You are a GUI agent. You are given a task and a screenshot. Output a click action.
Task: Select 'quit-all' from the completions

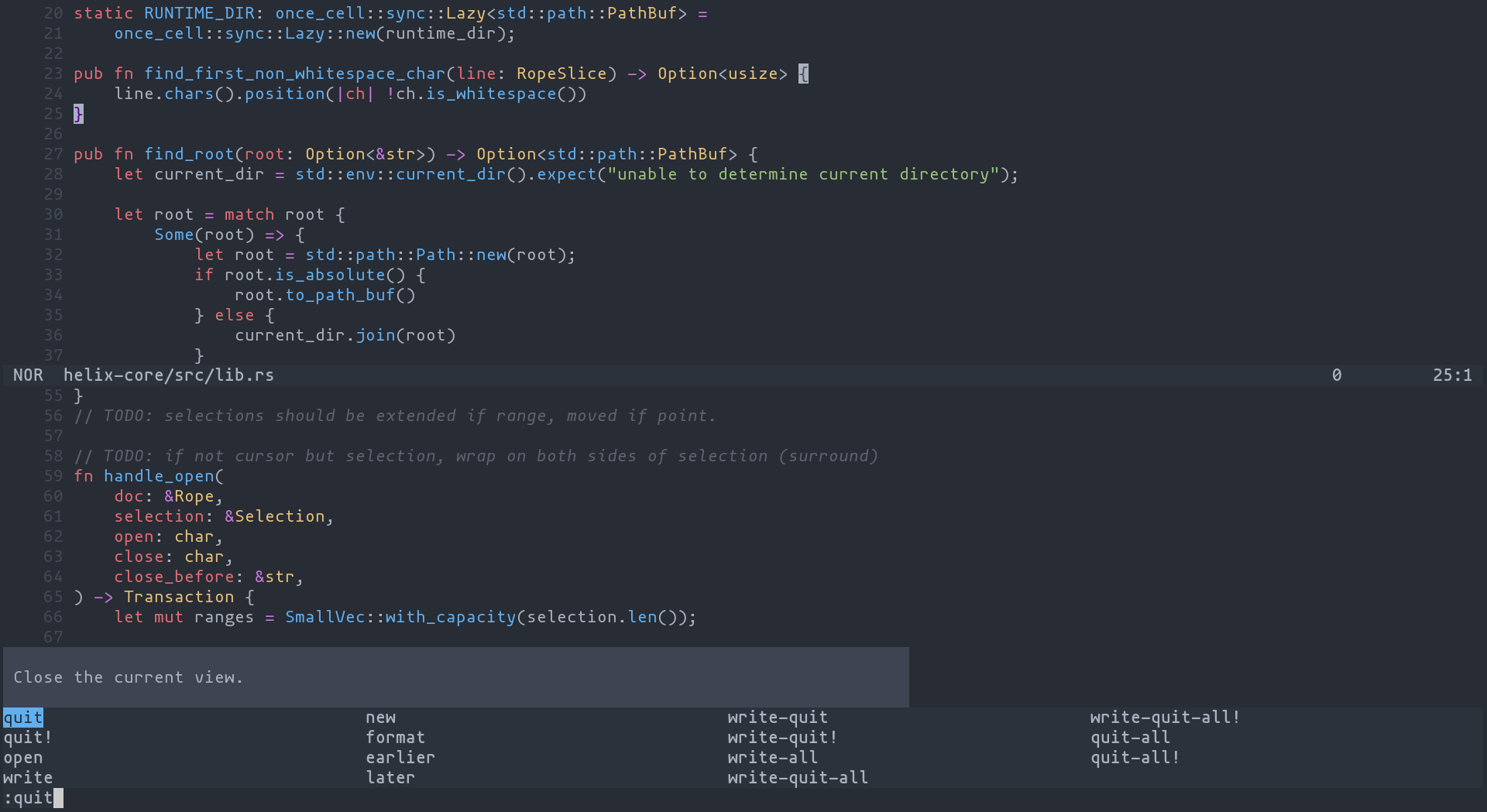pos(1129,738)
